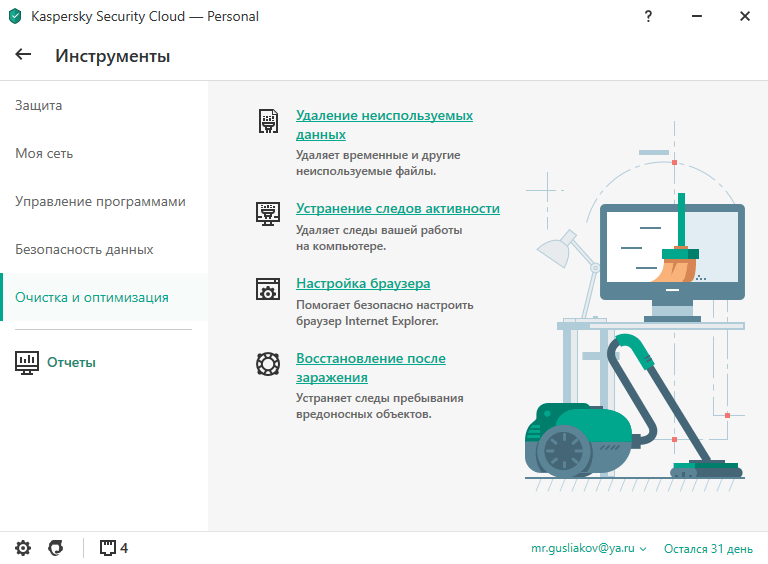Click the Отчеты chart icon

27,363
